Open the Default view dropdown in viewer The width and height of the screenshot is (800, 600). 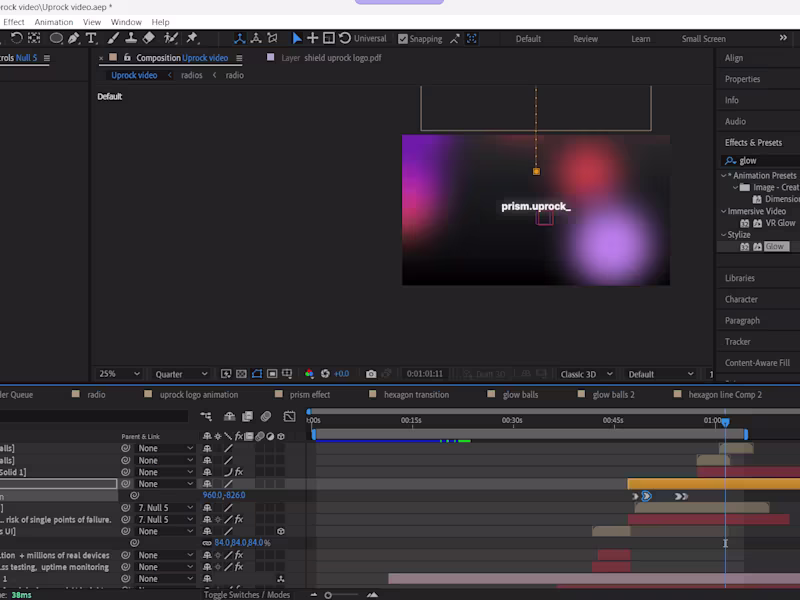[660, 374]
